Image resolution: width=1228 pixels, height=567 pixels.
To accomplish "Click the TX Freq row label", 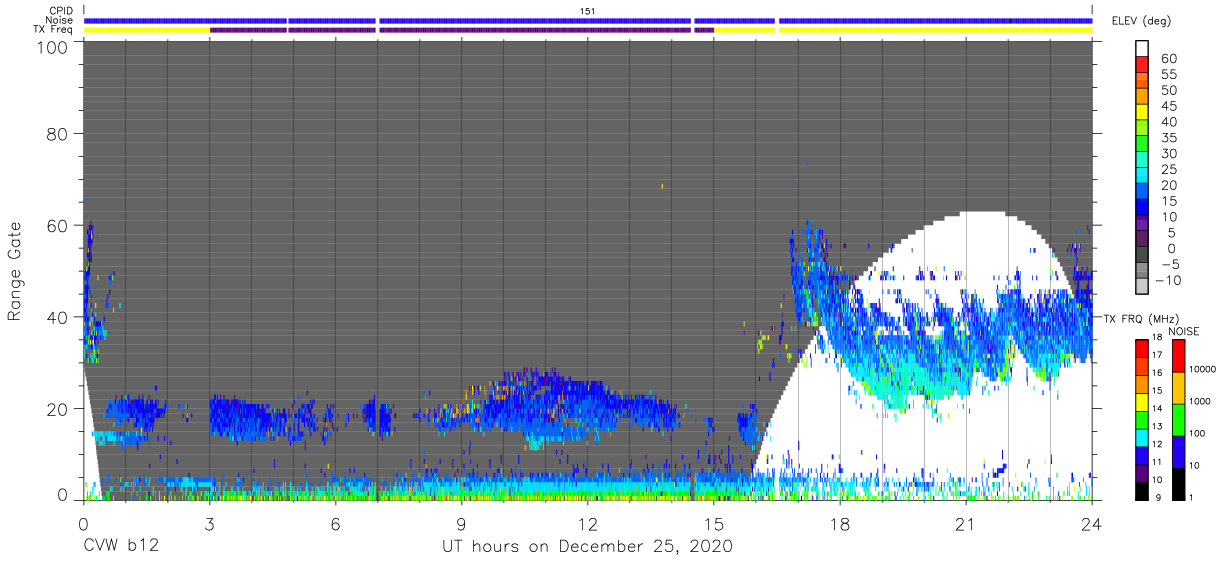I will 54,30.
